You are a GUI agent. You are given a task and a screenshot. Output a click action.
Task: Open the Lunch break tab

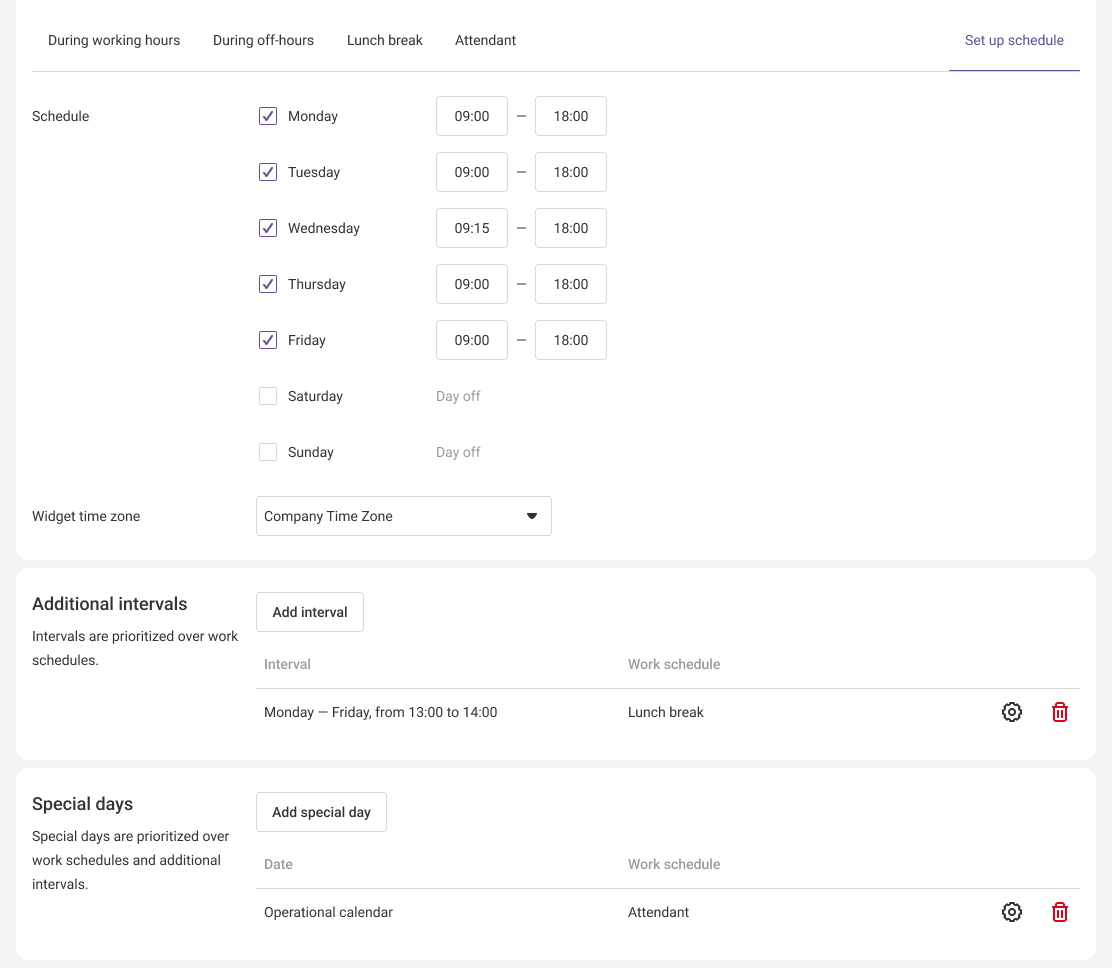point(385,40)
